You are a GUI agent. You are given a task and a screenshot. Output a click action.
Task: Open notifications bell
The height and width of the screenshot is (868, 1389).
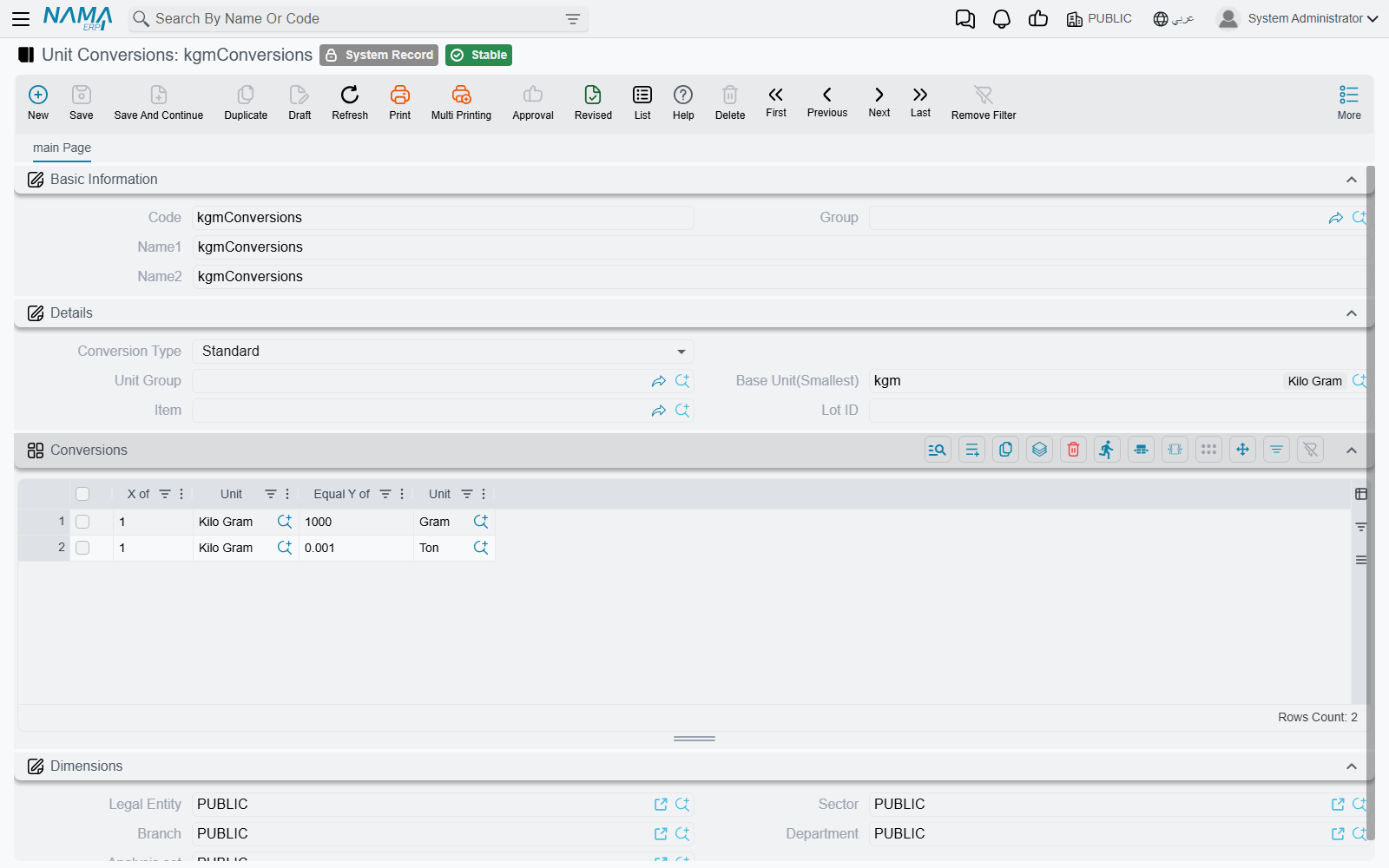tap(1002, 19)
